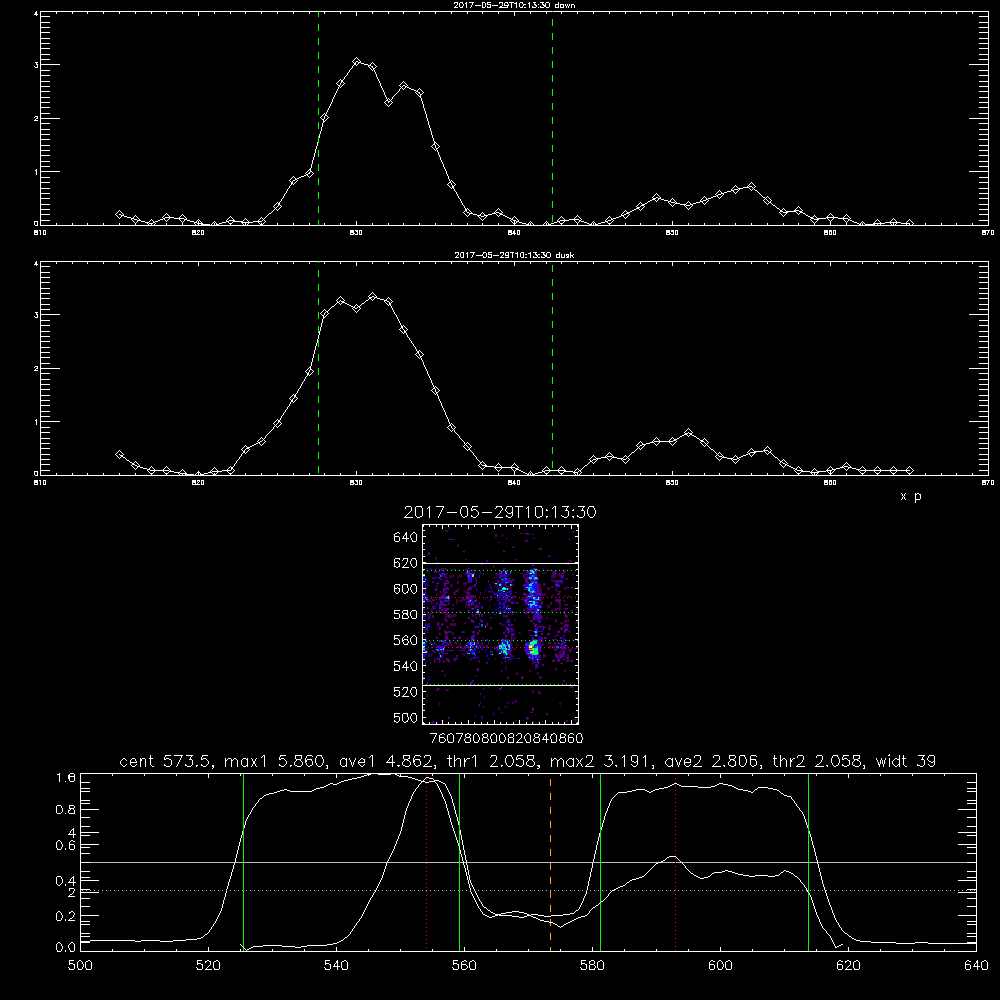
Task: Click the 620 tick label on bottom plot x-axis
Action: [x=848, y=966]
